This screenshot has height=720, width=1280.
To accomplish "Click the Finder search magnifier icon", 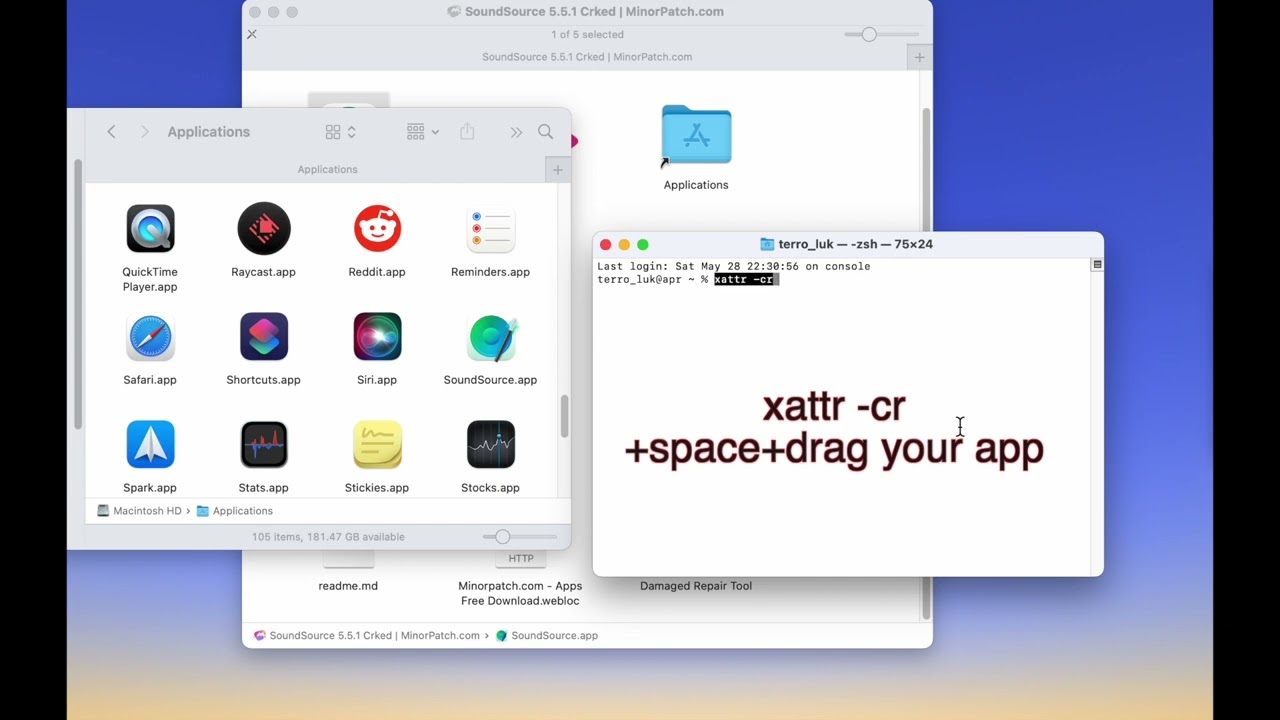I will click(545, 132).
